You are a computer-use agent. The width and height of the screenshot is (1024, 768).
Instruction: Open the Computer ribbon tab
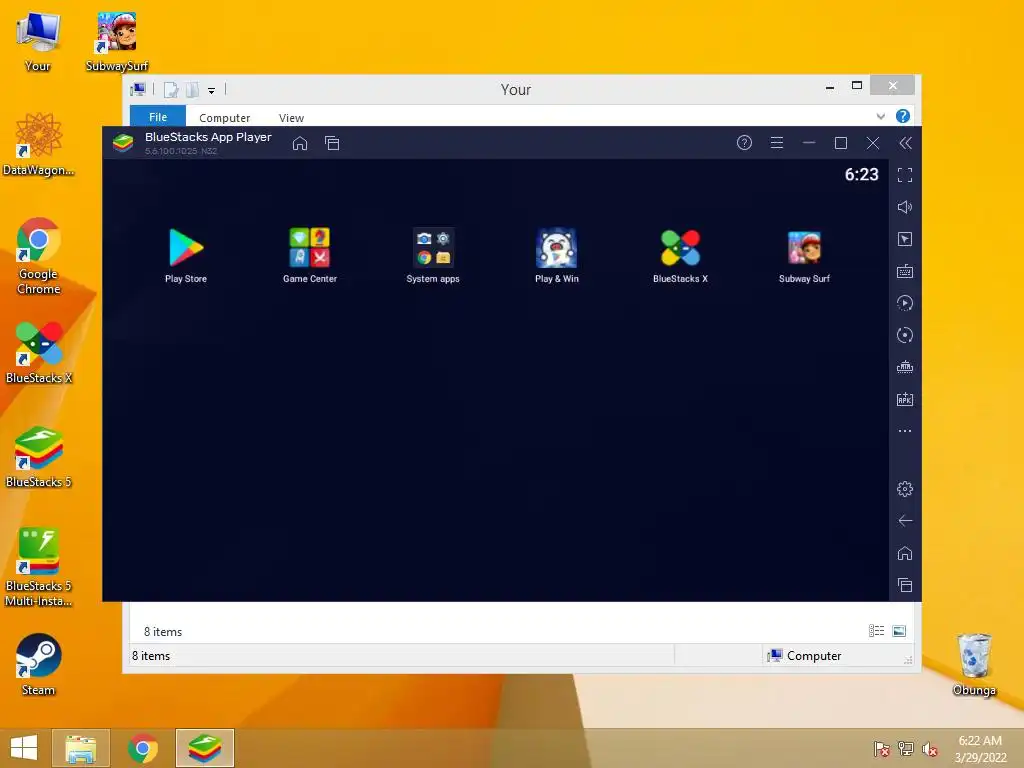225,118
